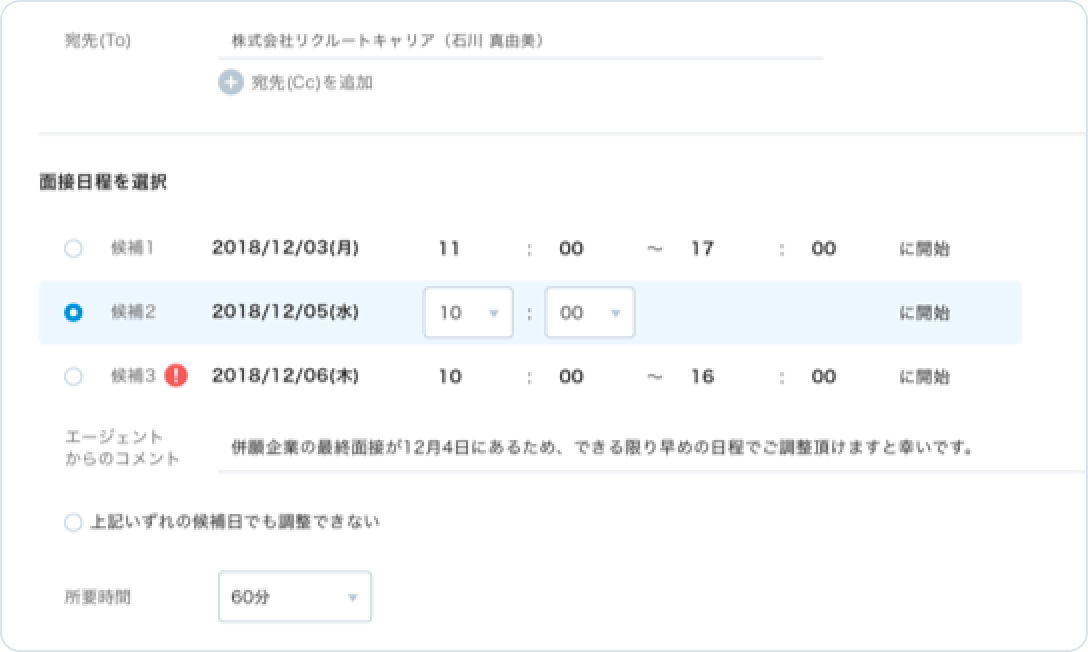Choose the 候補3 radio button
This screenshot has height=652, width=1088.
point(73,377)
